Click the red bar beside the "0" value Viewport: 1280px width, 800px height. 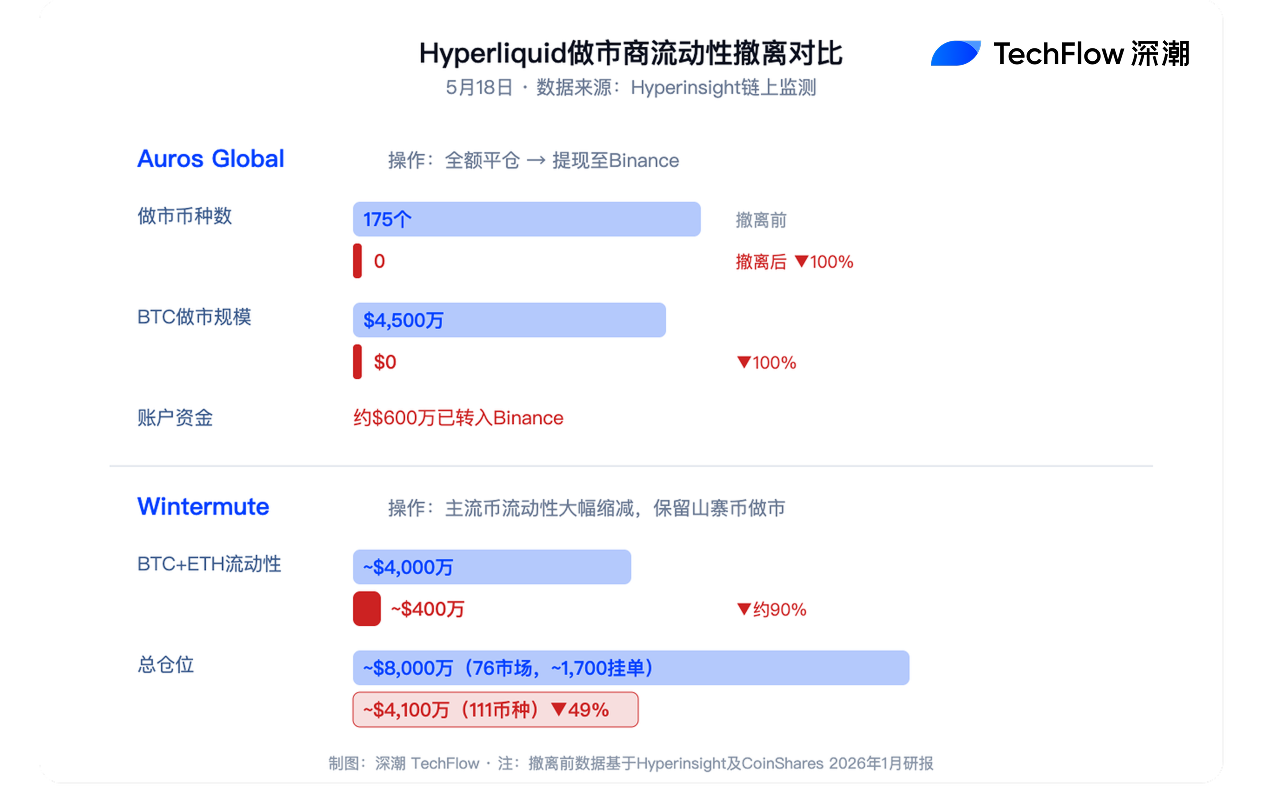[x=358, y=261]
